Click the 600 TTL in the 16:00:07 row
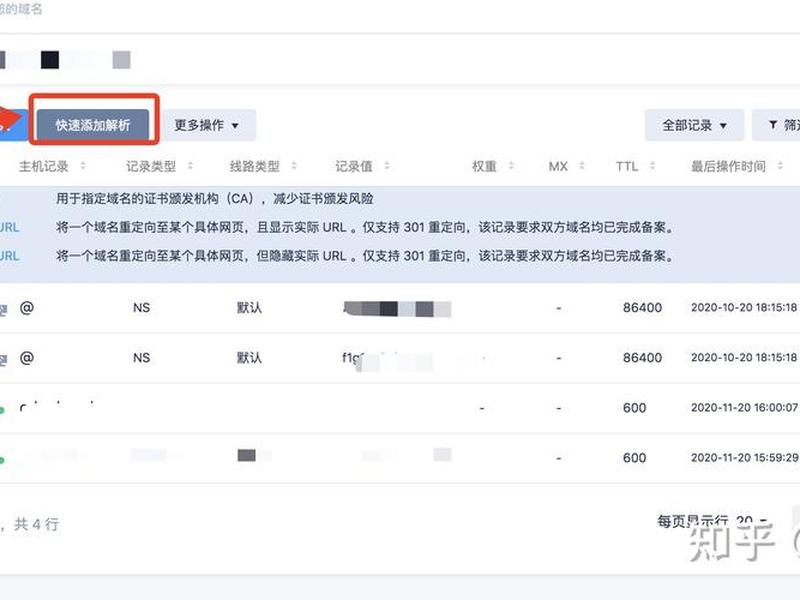This screenshot has height=600, width=800. click(634, 408)
